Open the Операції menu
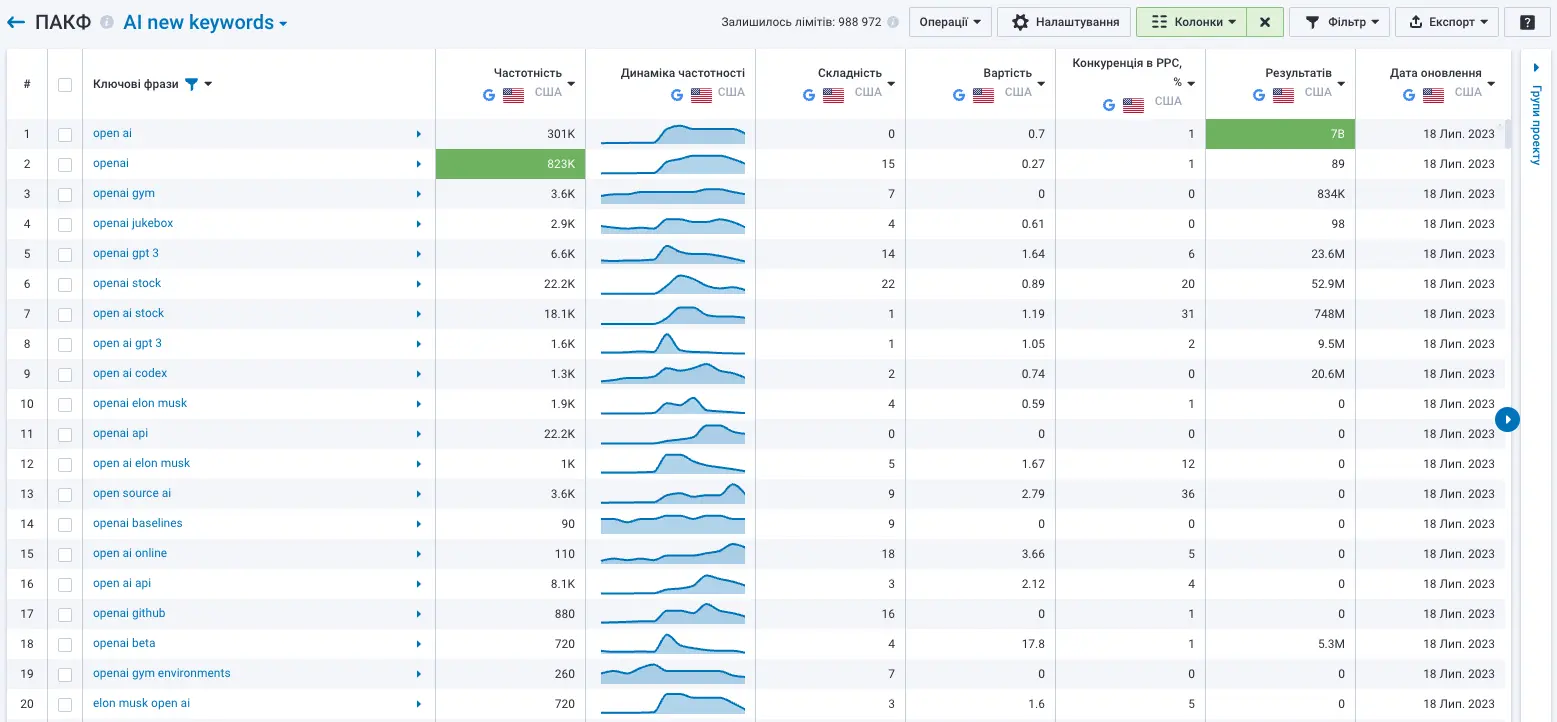Viewport: 1557px width, 722px height. click(x=948, y=21)
